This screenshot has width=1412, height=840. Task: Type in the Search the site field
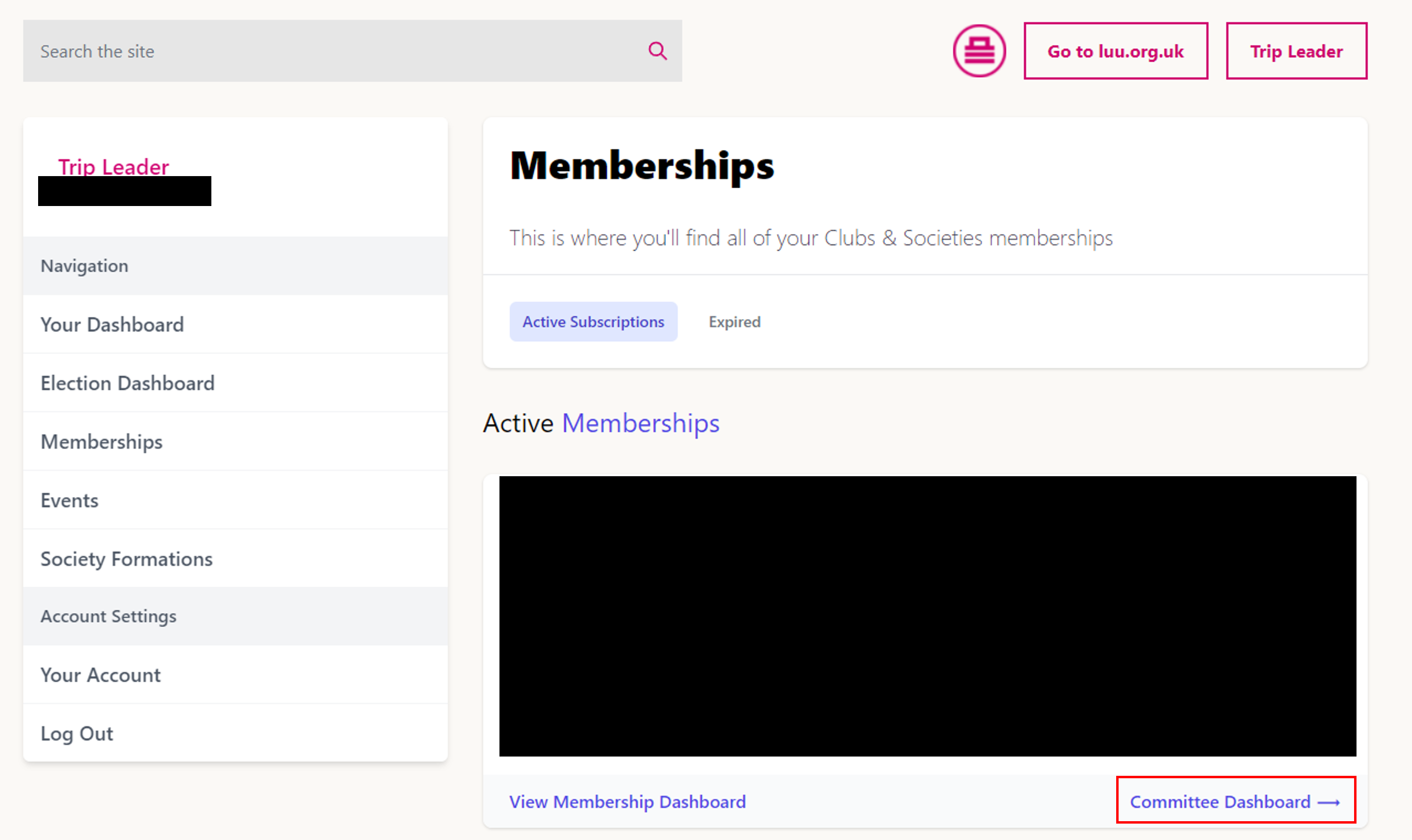pyautogui.click(x=340, y=51)
